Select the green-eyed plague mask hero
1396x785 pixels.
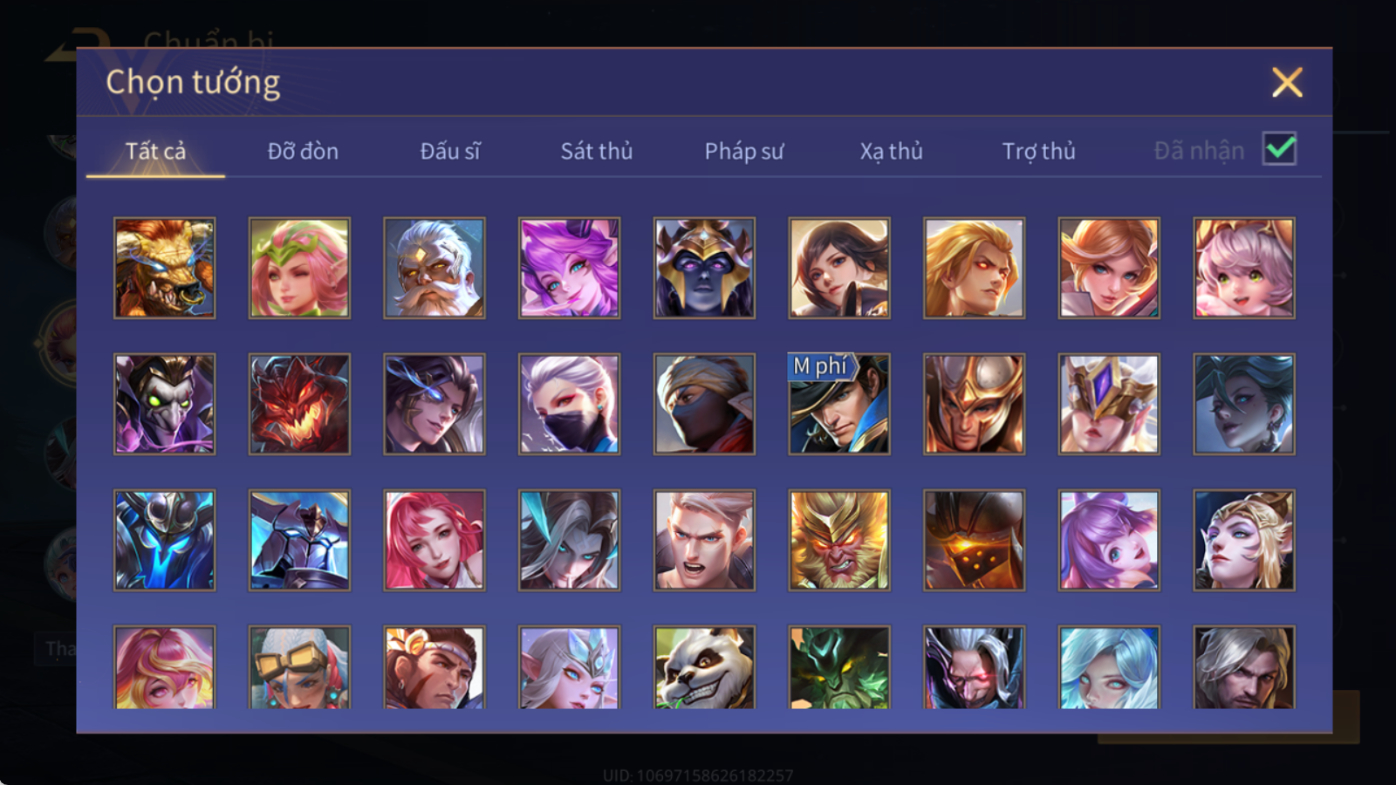164,404
